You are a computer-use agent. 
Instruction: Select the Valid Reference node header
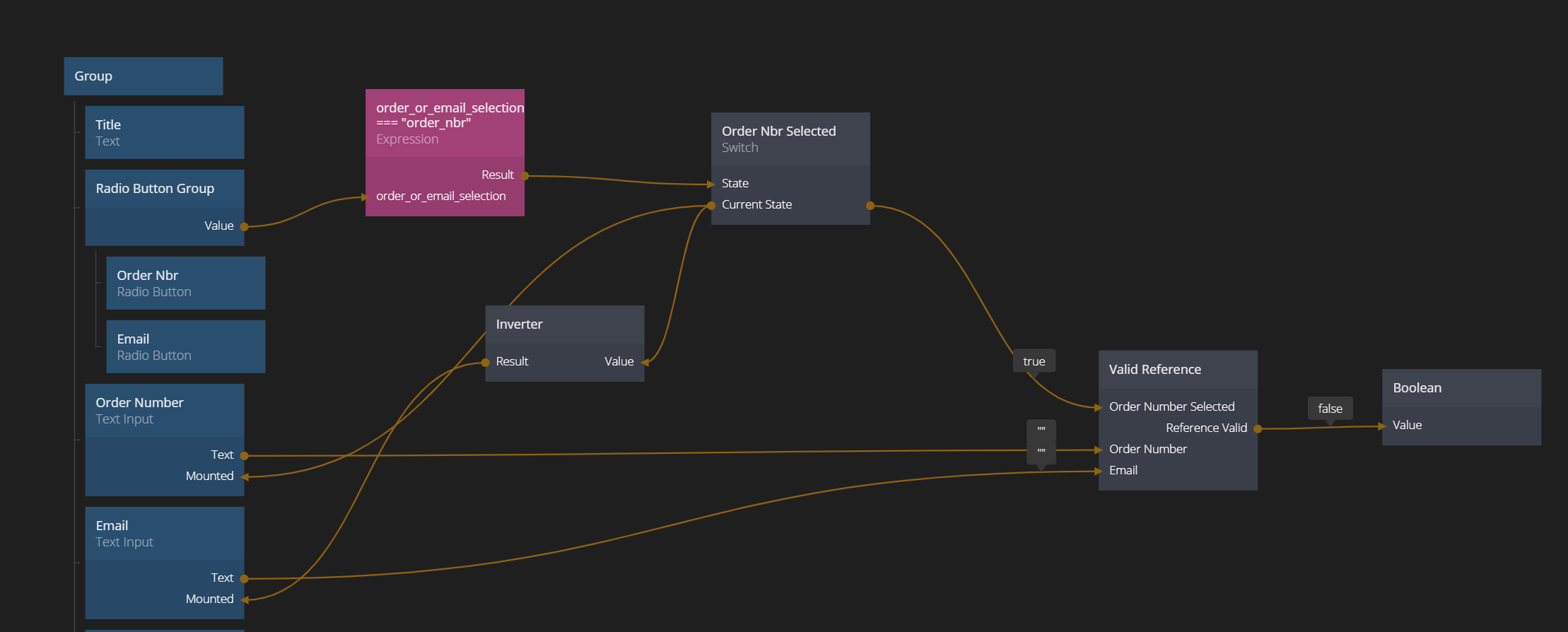(1177, 370)
